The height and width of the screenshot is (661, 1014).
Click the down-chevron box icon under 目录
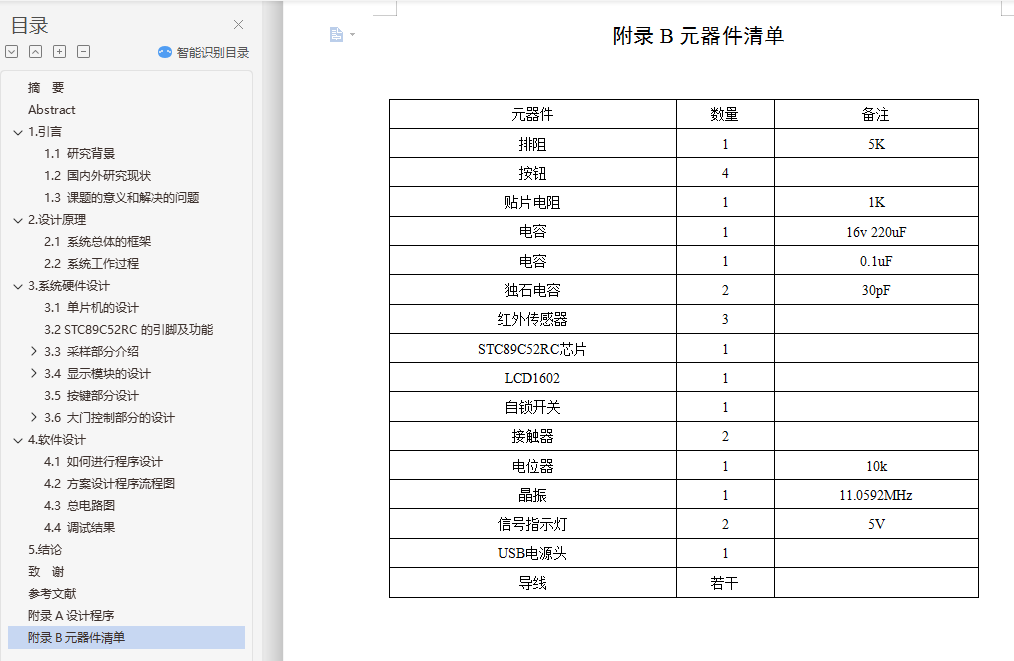[12, 52]
